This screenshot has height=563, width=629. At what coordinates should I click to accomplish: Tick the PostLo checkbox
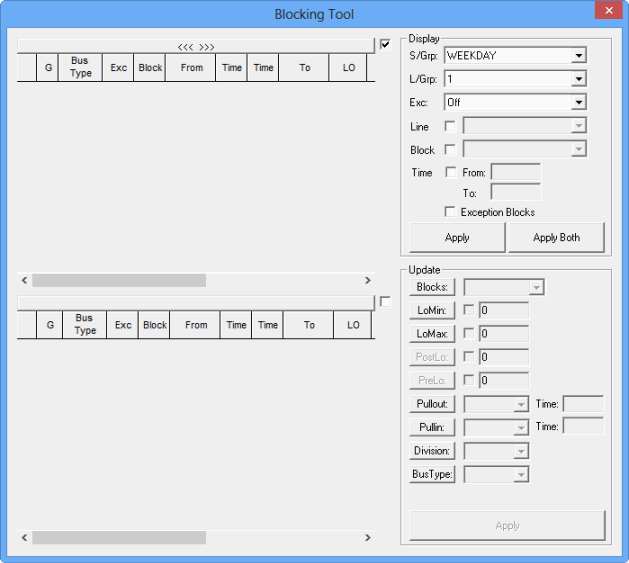pyautogui.click(x=469, y=357)
